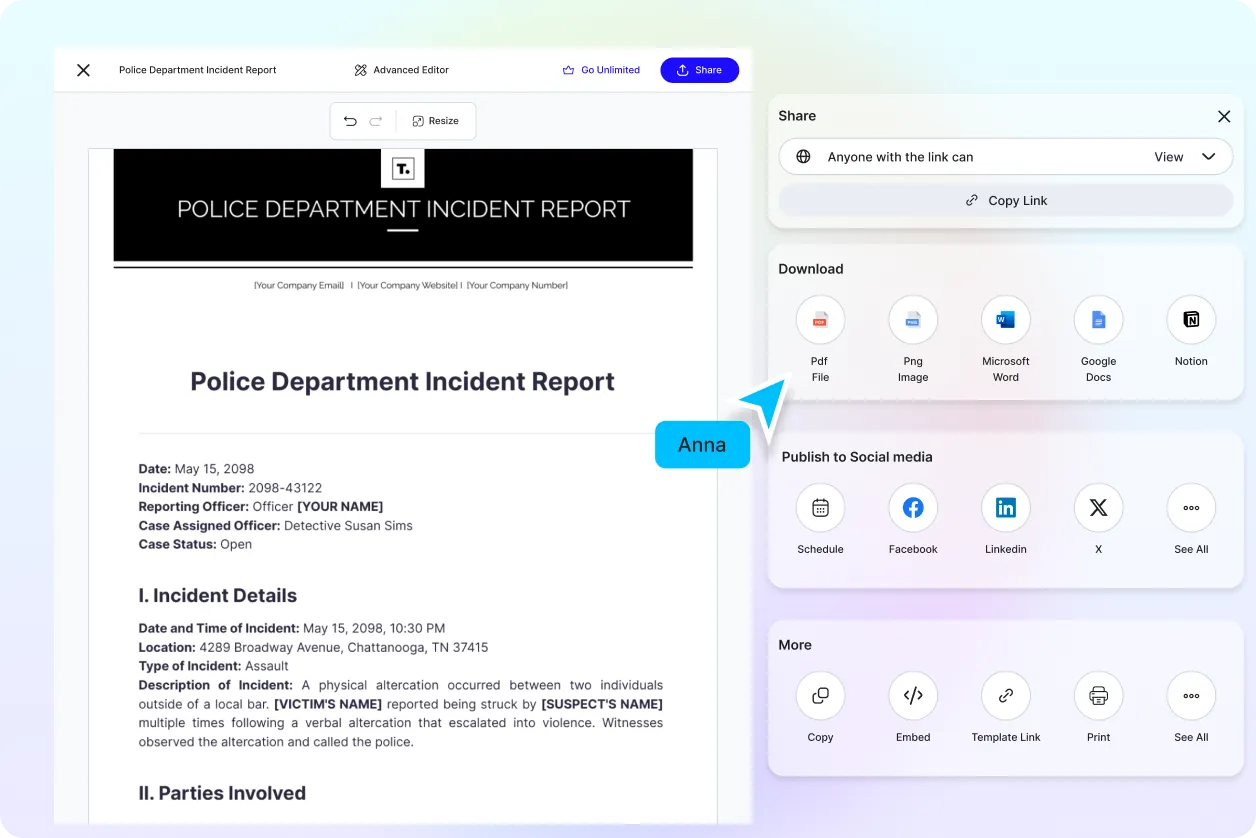
Task: Redo the last change
Action: point(376,121)
